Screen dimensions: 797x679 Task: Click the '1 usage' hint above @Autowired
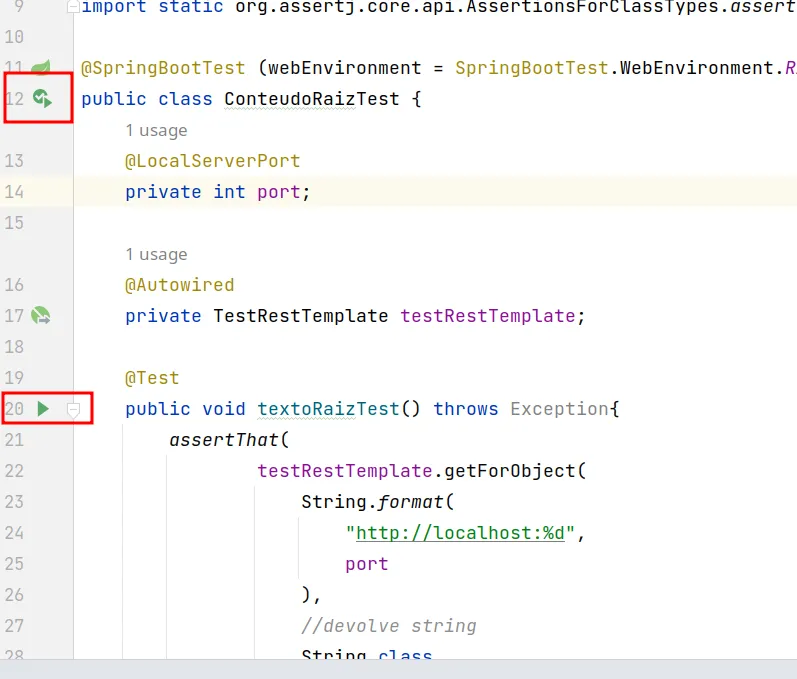157,254
